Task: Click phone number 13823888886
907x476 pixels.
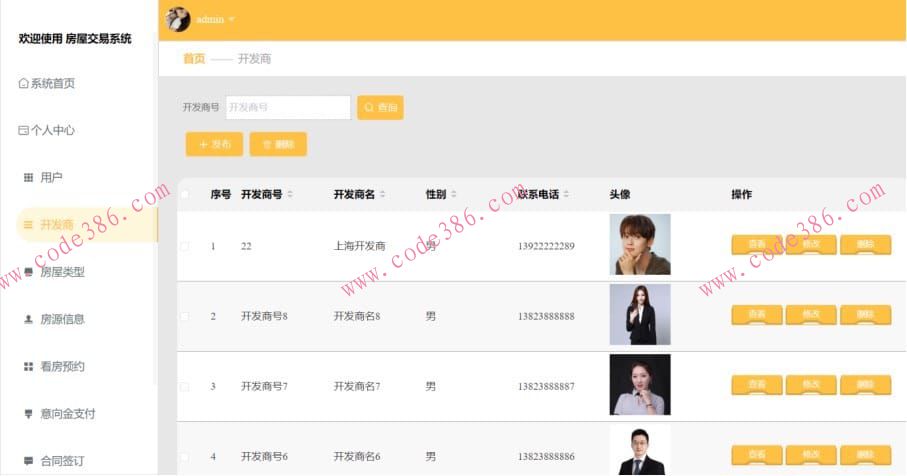Action: coord(546,456)
